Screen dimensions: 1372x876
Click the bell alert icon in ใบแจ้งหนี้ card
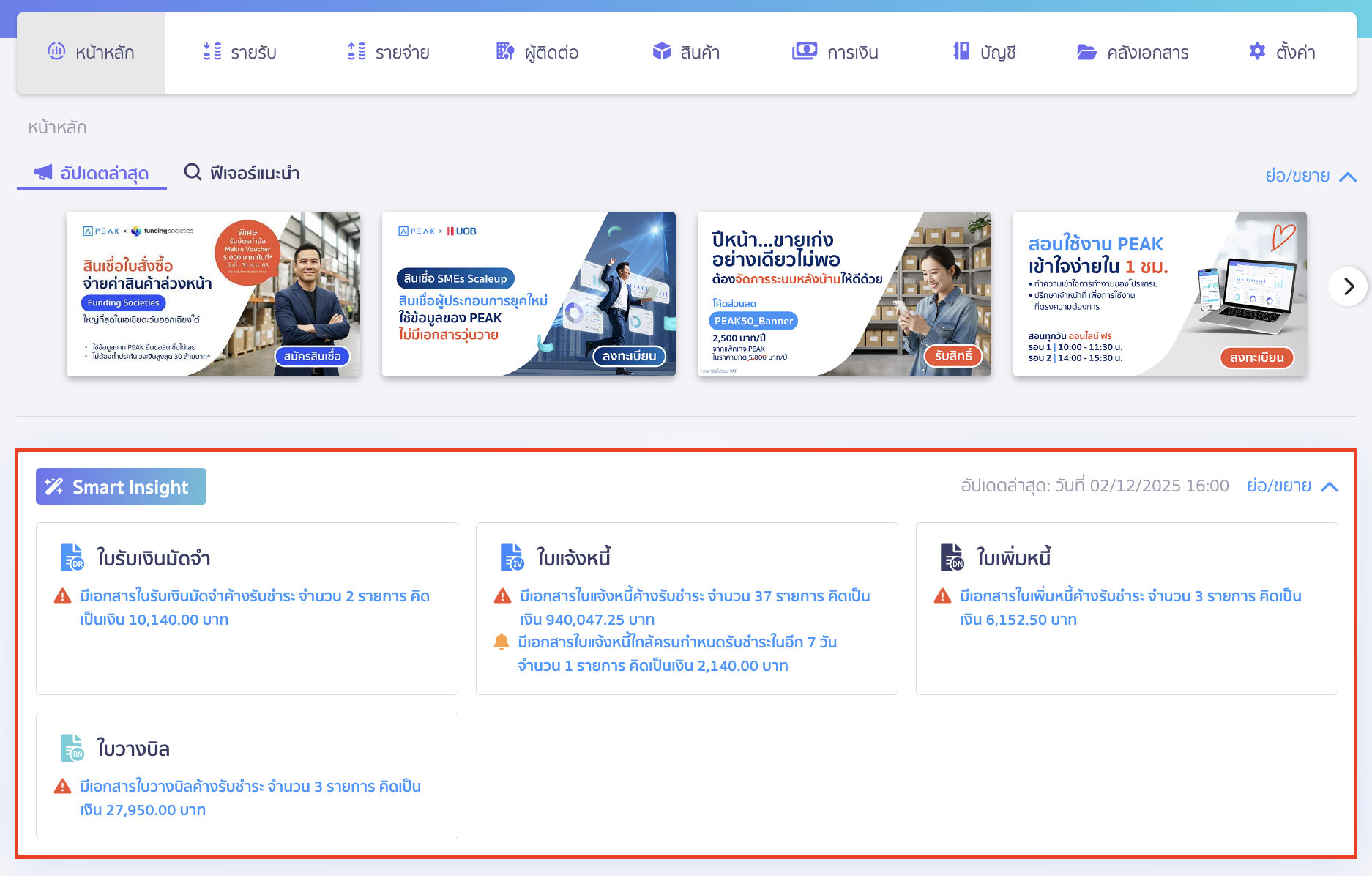point(502,642)
